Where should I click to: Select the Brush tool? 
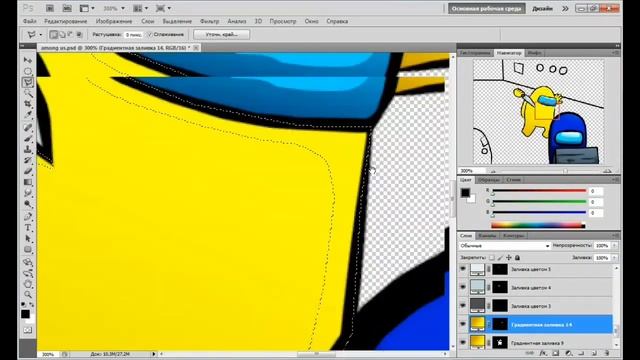(28, 138)
